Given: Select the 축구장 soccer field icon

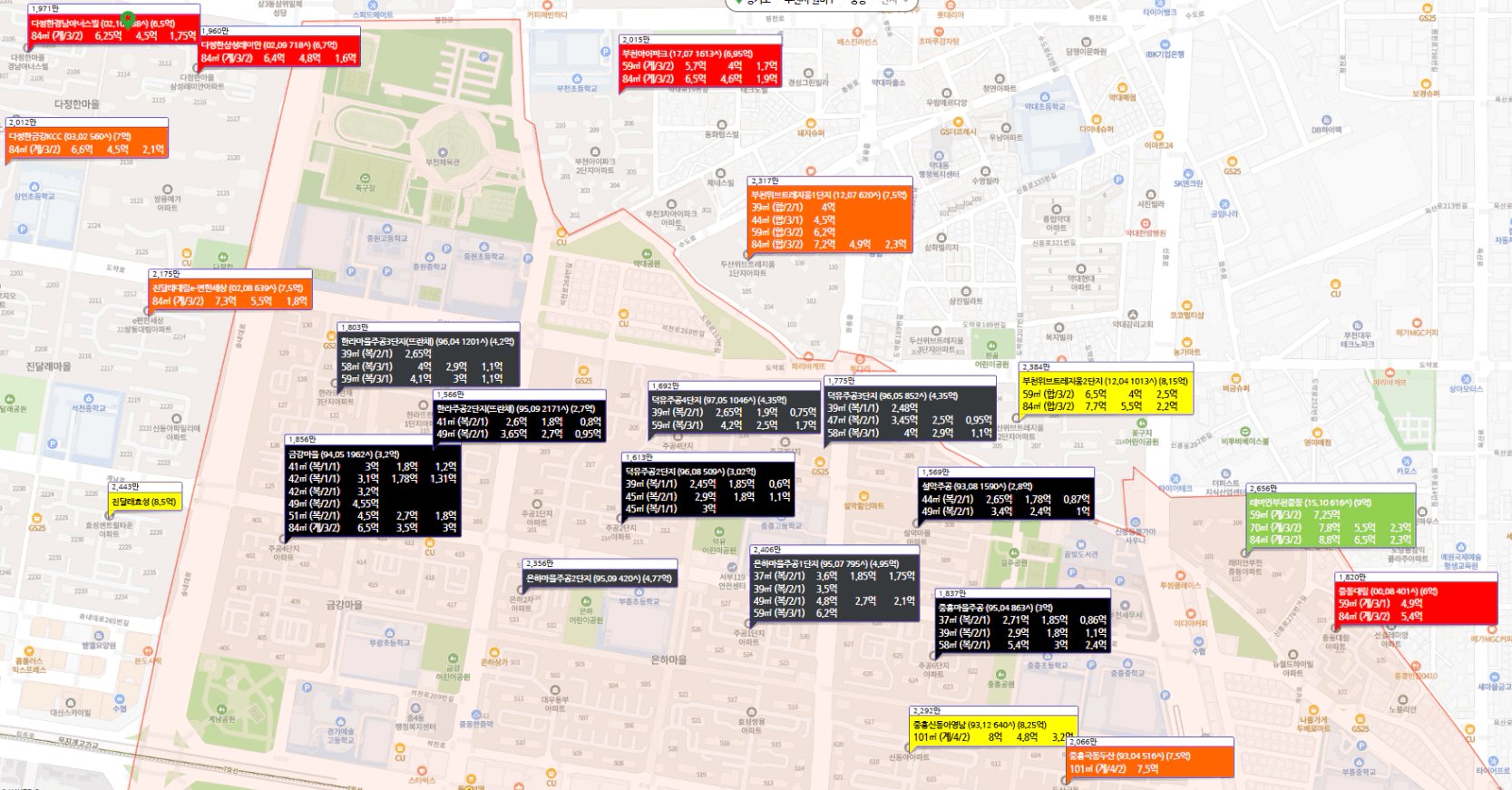Looking at the screenshot, I should pos(365,179).
